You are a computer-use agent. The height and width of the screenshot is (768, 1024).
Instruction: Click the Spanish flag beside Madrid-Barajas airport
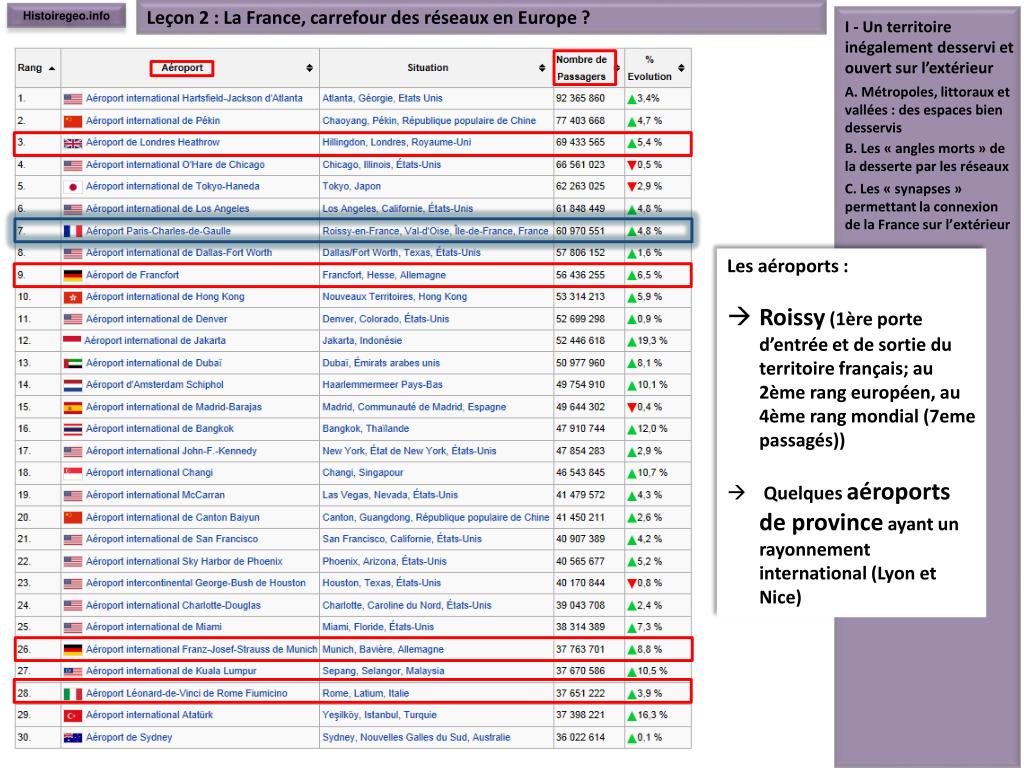[x=72, y=408]
